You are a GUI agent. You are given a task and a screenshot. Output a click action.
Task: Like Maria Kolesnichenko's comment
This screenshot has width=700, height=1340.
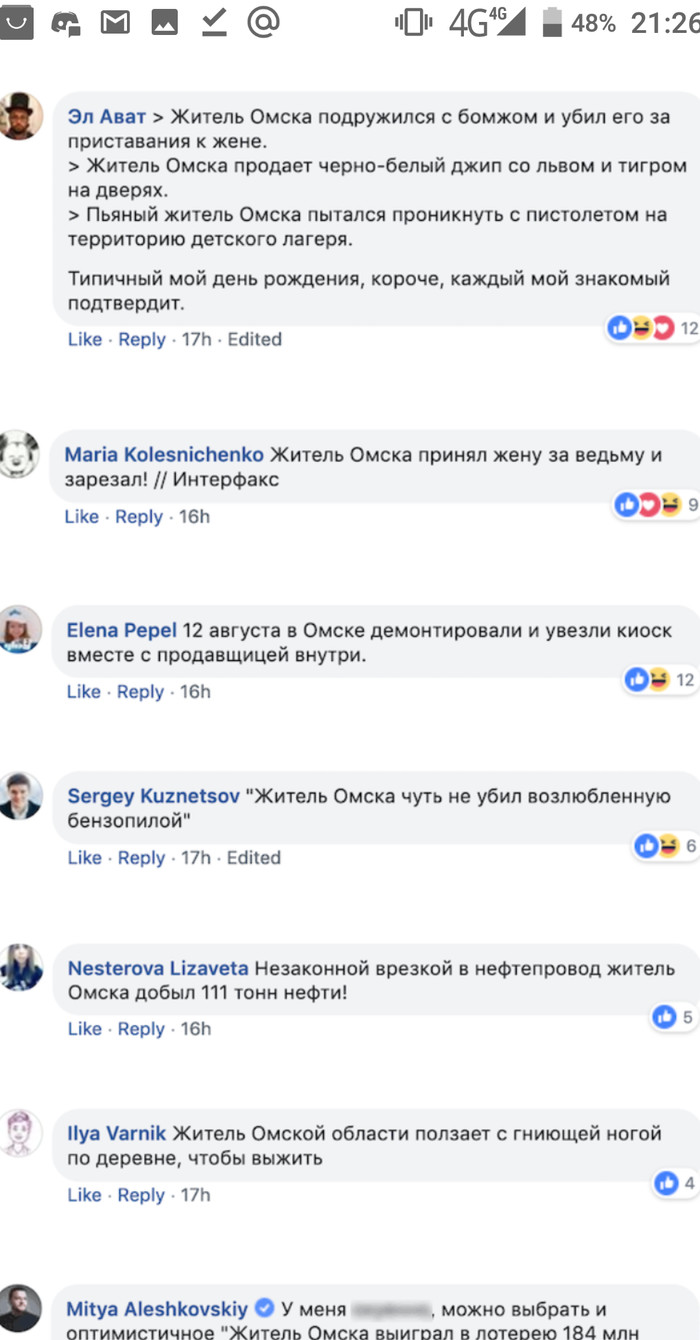[x=82, y=517]
